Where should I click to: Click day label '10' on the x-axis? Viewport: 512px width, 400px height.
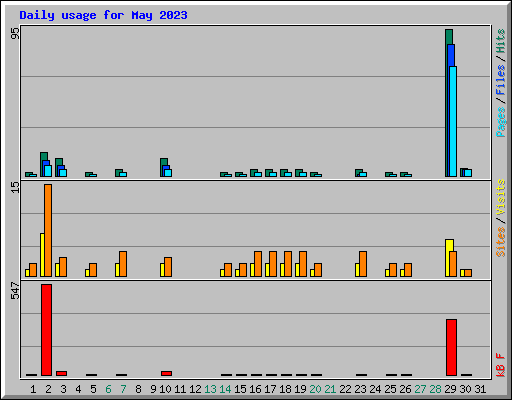[165, 389]
